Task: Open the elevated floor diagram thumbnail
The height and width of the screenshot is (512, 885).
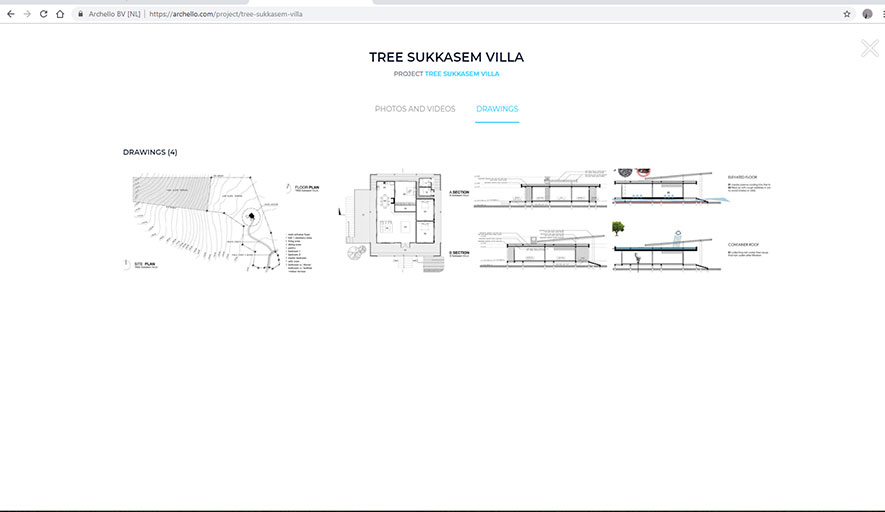Action: (691, 220)
